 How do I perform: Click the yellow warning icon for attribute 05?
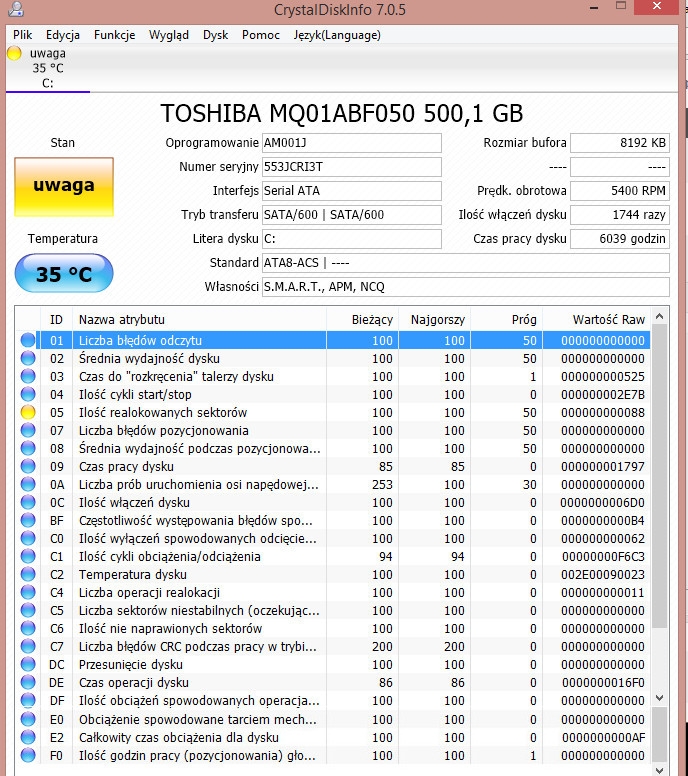pyautogui.click(x=28, y=412)
